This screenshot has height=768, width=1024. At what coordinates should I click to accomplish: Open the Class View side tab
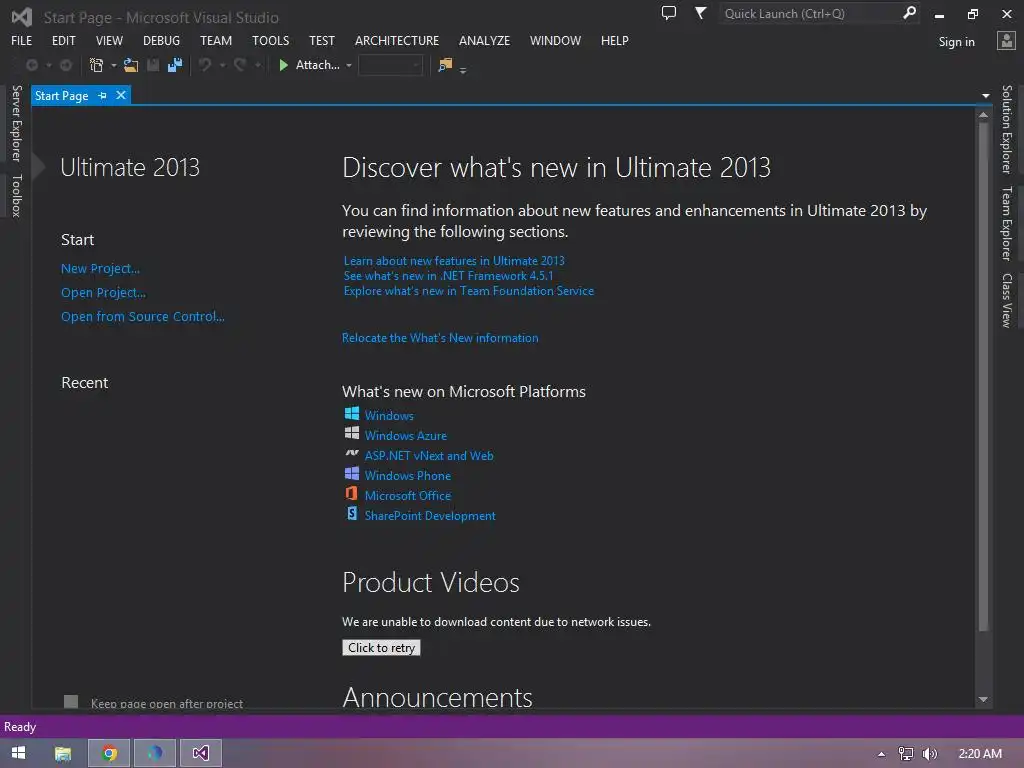tap(1007, 300)
